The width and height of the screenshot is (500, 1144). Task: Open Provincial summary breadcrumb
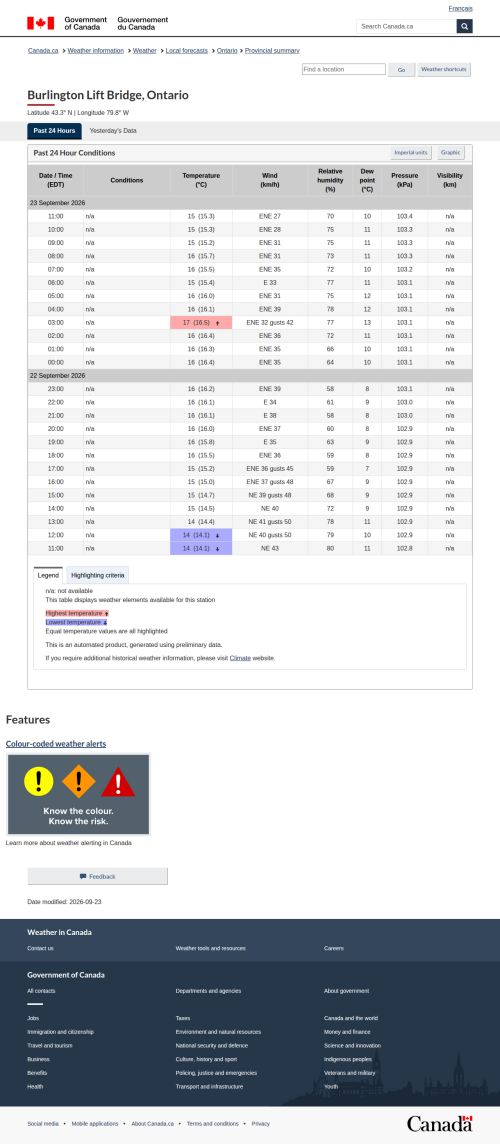tap(272, 50)
